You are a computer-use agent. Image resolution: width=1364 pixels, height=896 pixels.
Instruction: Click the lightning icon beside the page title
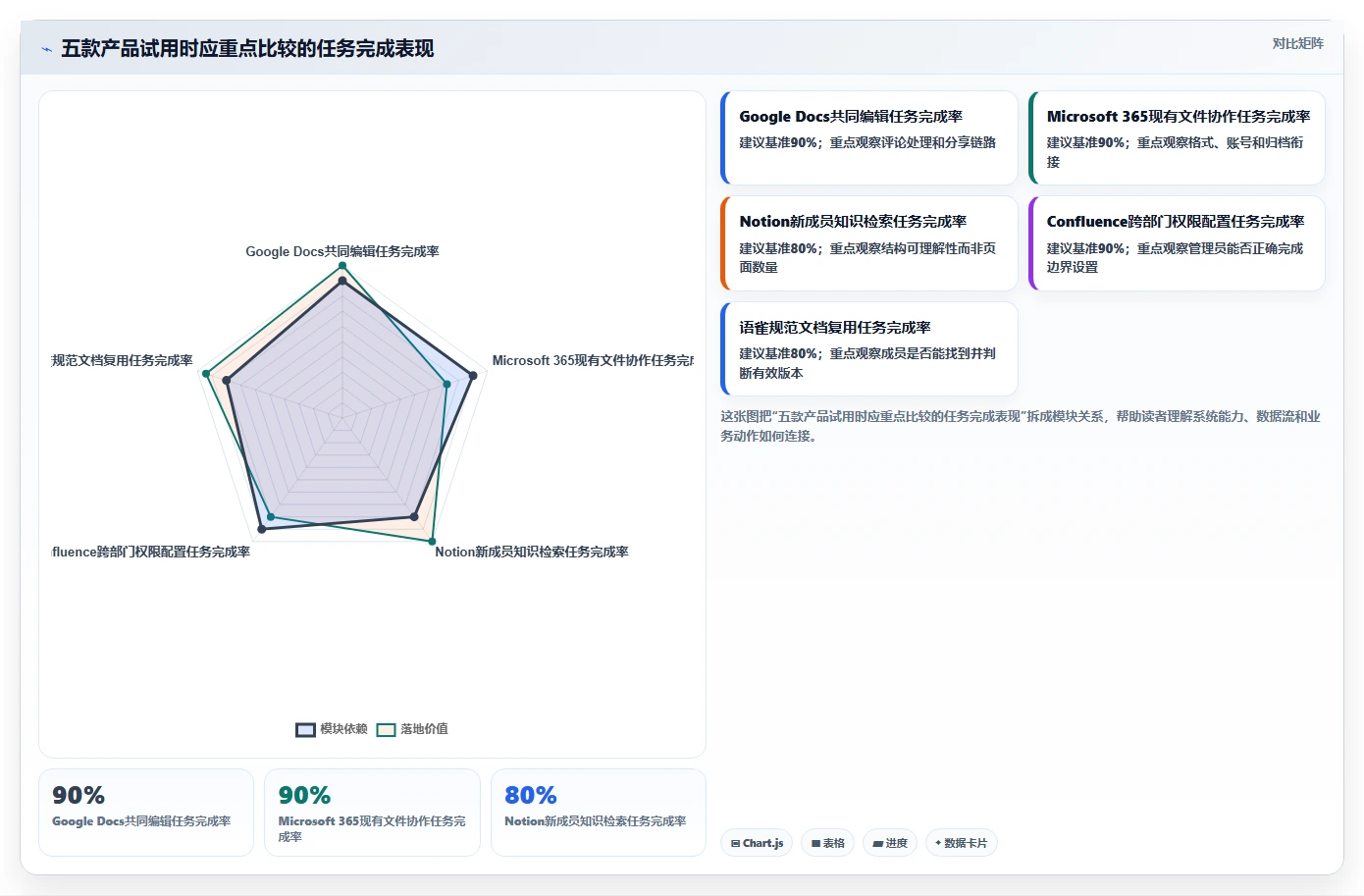coord(46,49)
